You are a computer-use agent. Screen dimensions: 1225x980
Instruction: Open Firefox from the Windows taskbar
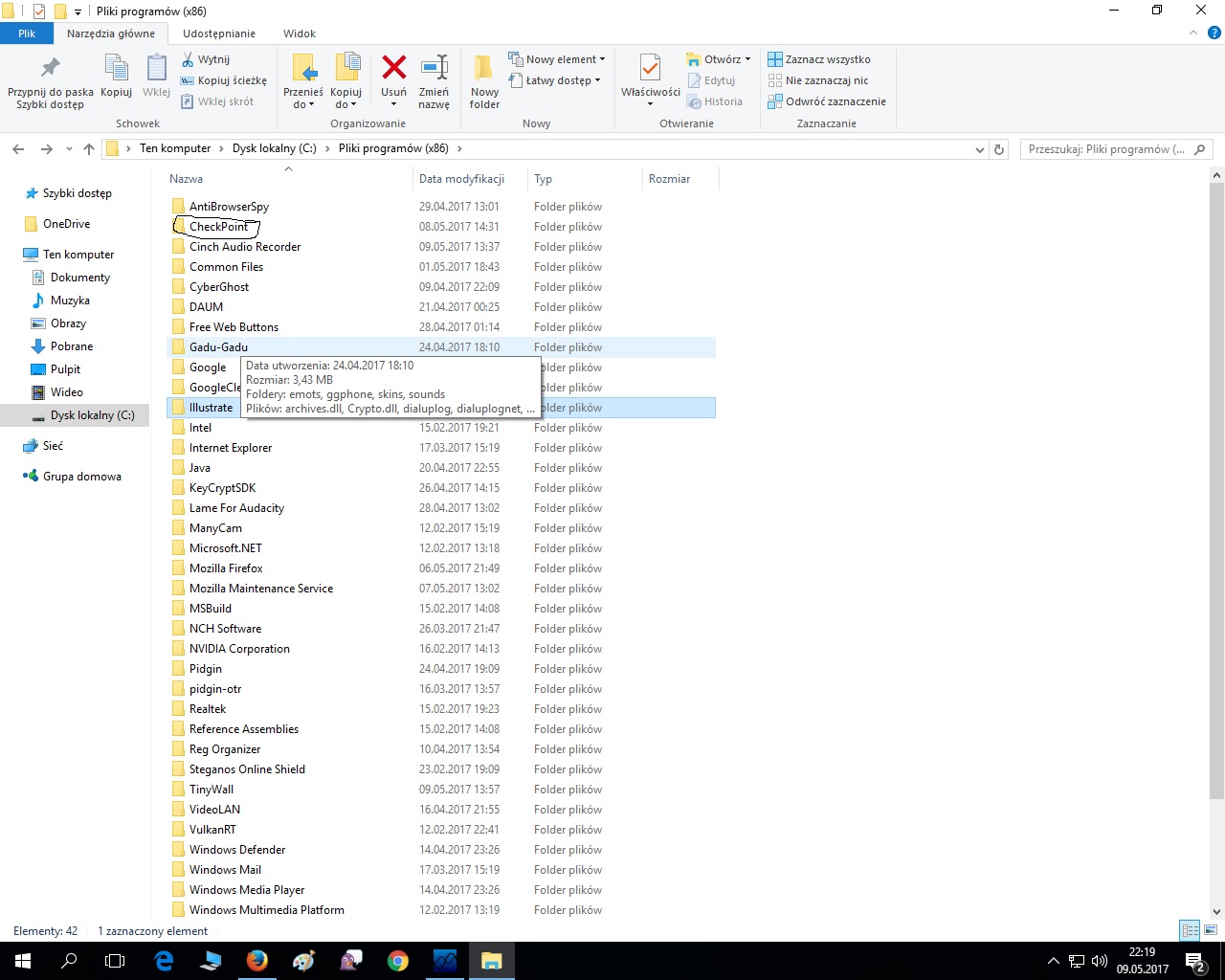[256, 961]
